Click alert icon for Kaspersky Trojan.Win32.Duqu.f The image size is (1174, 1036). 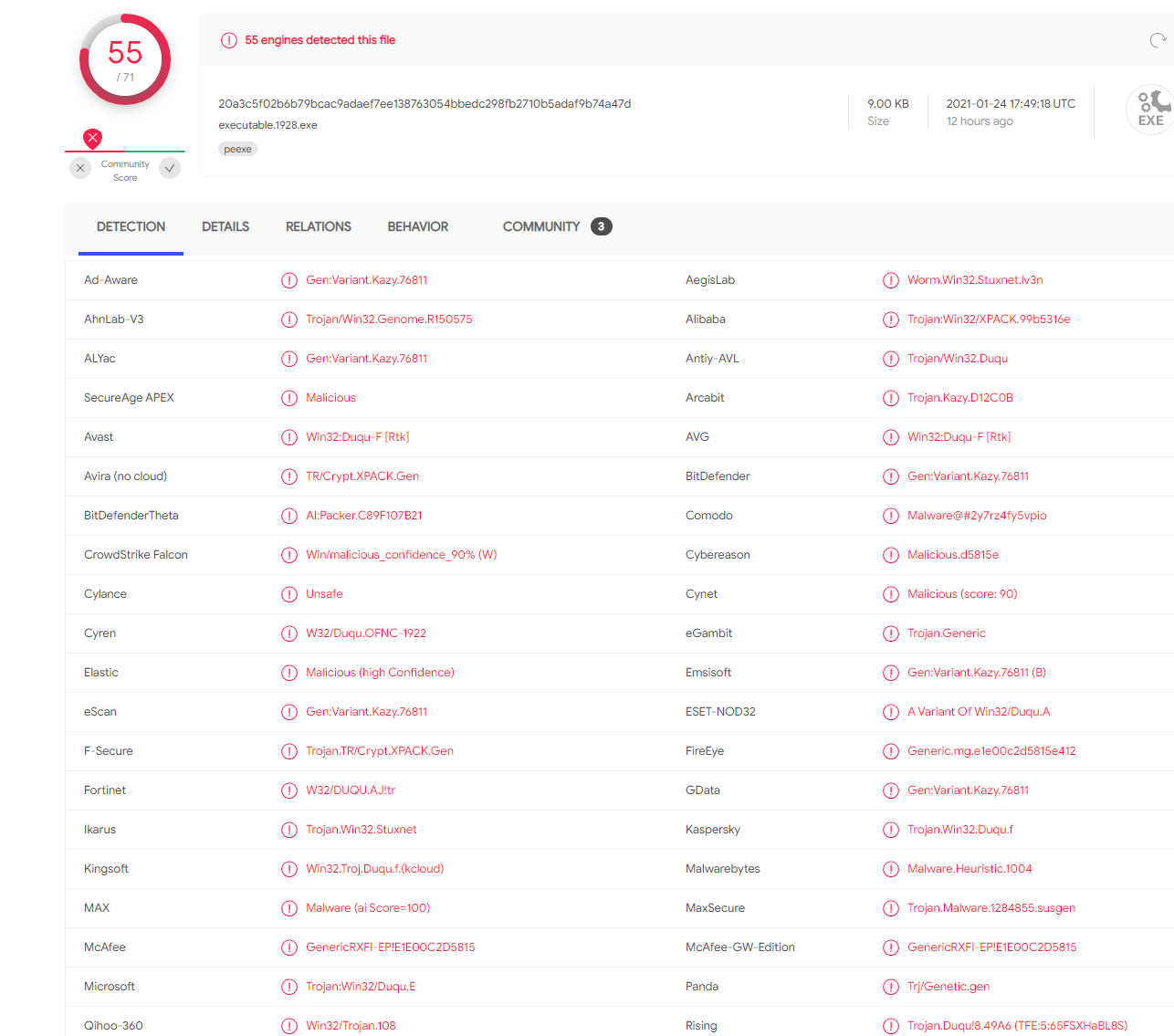pos(891,830)
